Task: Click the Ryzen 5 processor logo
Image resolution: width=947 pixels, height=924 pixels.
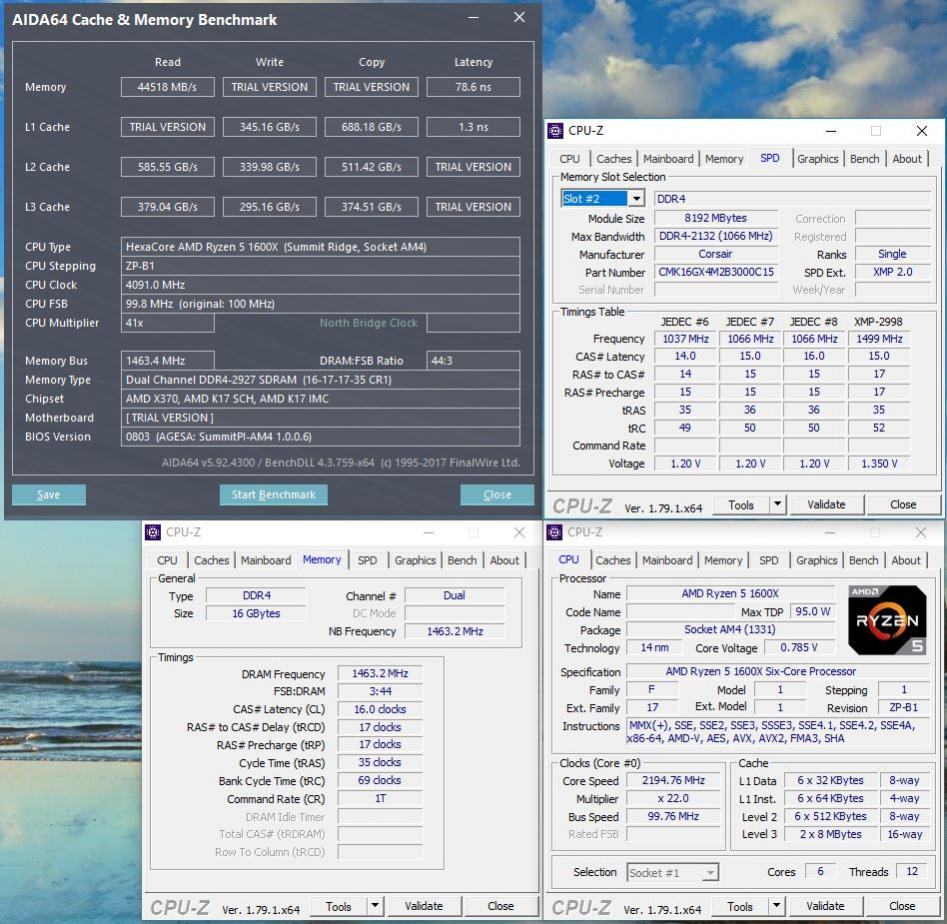Action: coord(887,620)
